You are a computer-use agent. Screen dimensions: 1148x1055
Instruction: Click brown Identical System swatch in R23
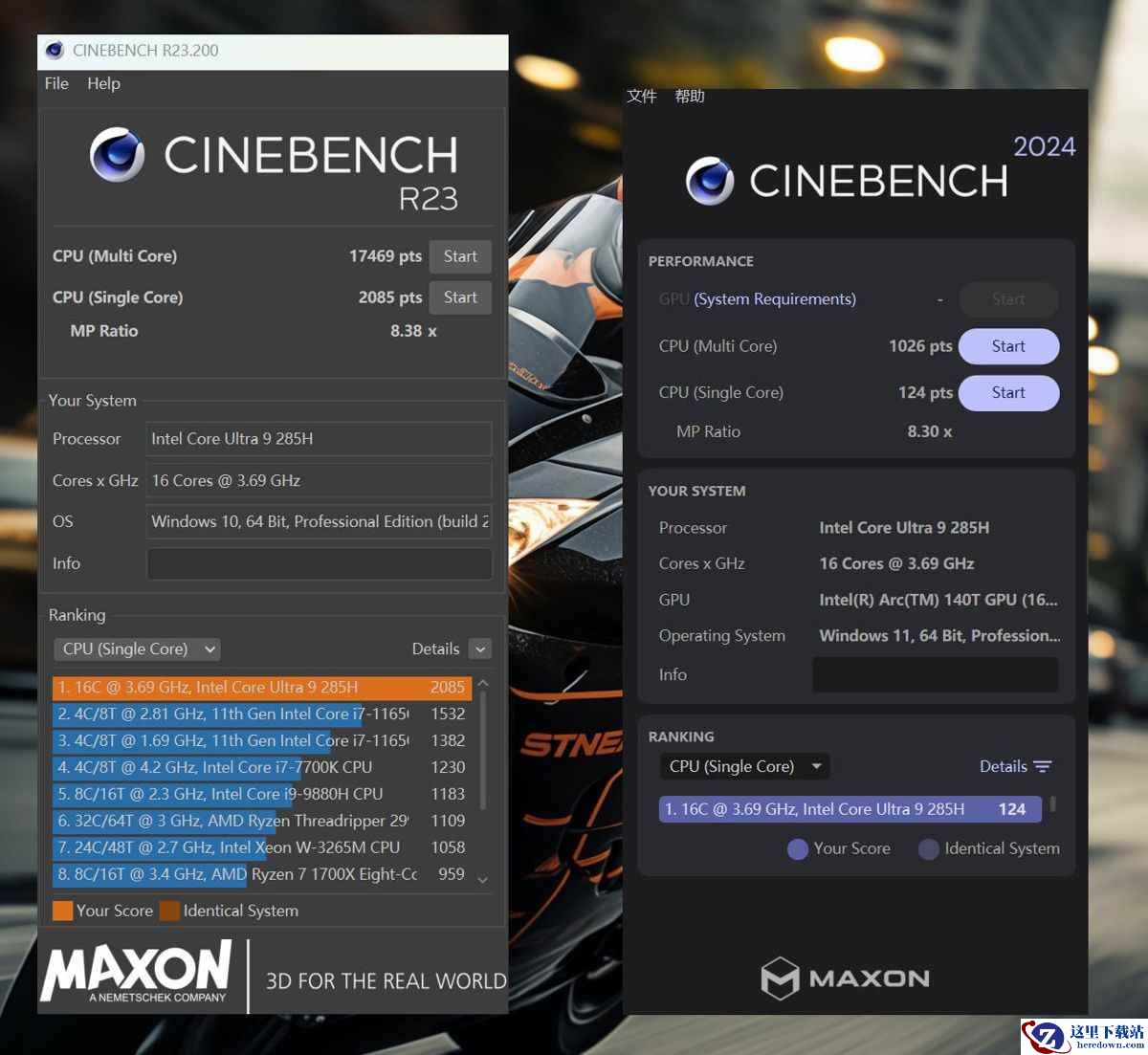point(169,911)
